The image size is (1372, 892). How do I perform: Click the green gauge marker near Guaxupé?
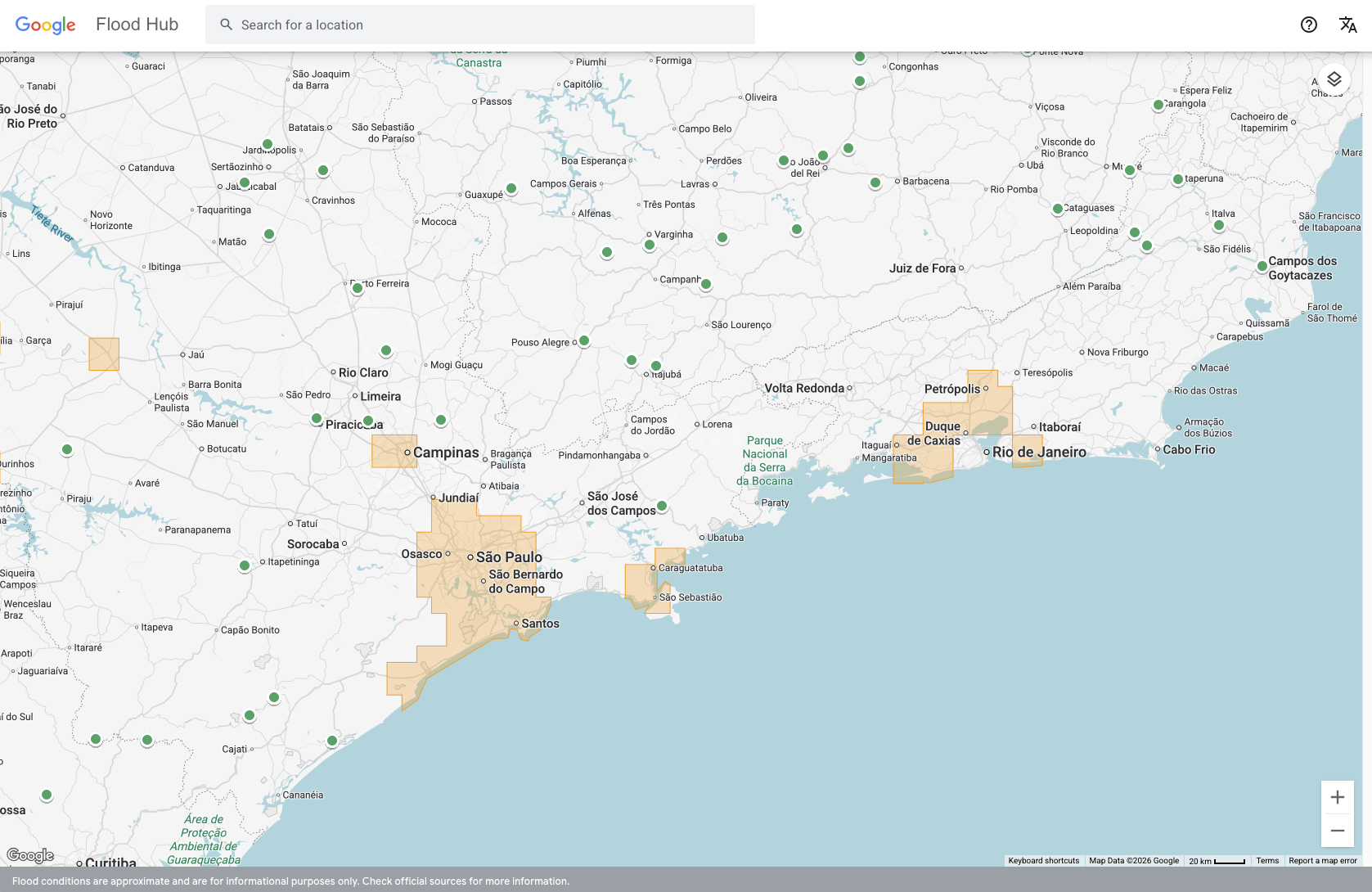pyautogui.click(x=511, y=189)
